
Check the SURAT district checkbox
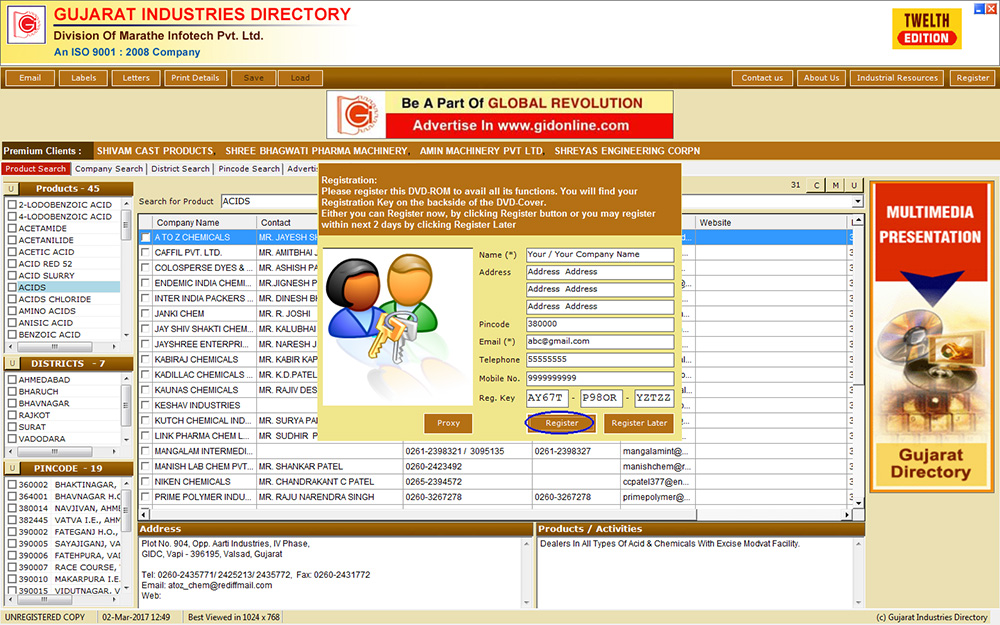(x=12, y=427)
